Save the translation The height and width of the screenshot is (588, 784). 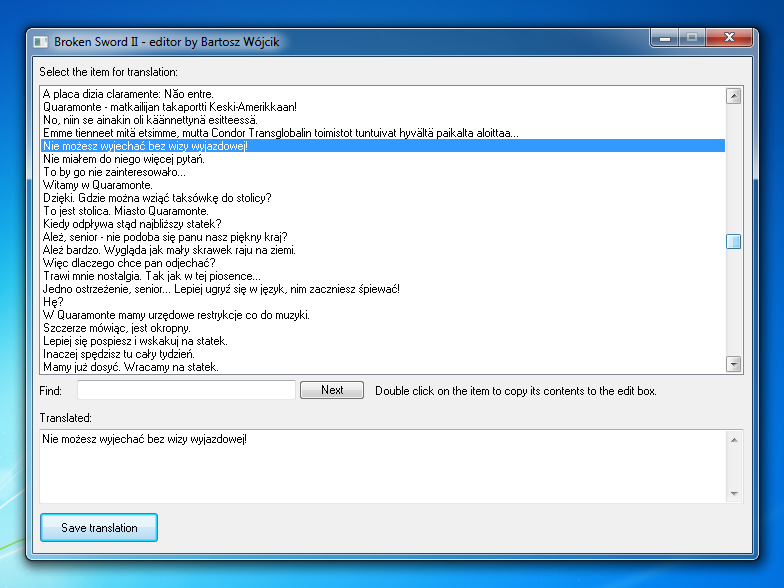tap(99, 528)
